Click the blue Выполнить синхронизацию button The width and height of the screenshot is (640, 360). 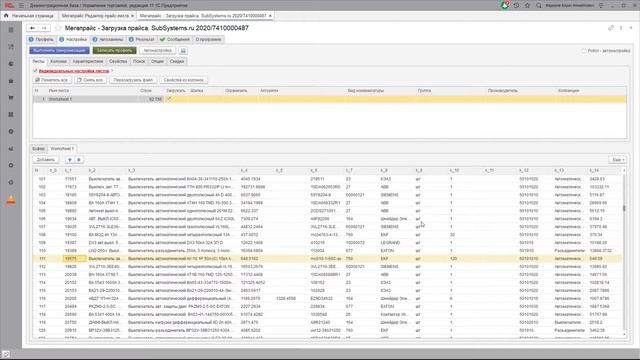pyautogui.click(x=59, y=50)
